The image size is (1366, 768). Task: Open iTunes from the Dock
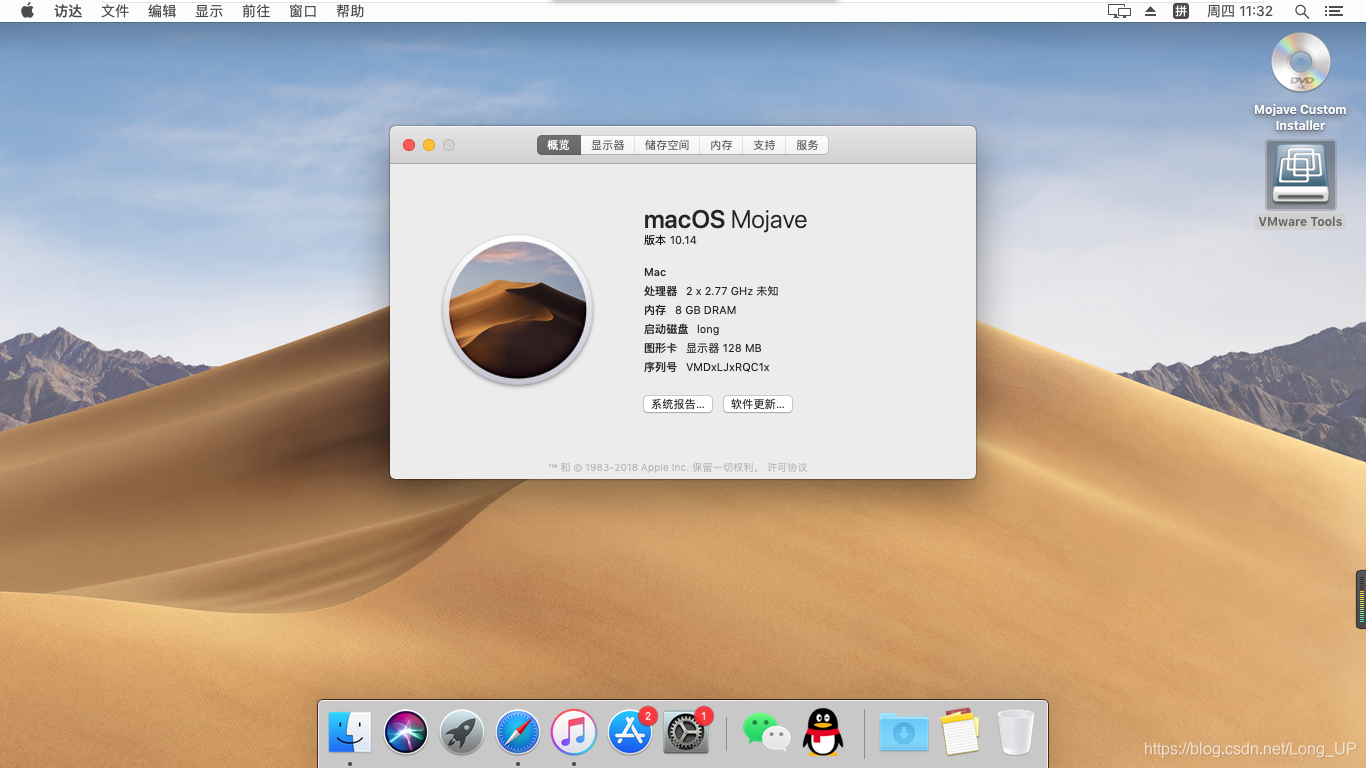574,733
